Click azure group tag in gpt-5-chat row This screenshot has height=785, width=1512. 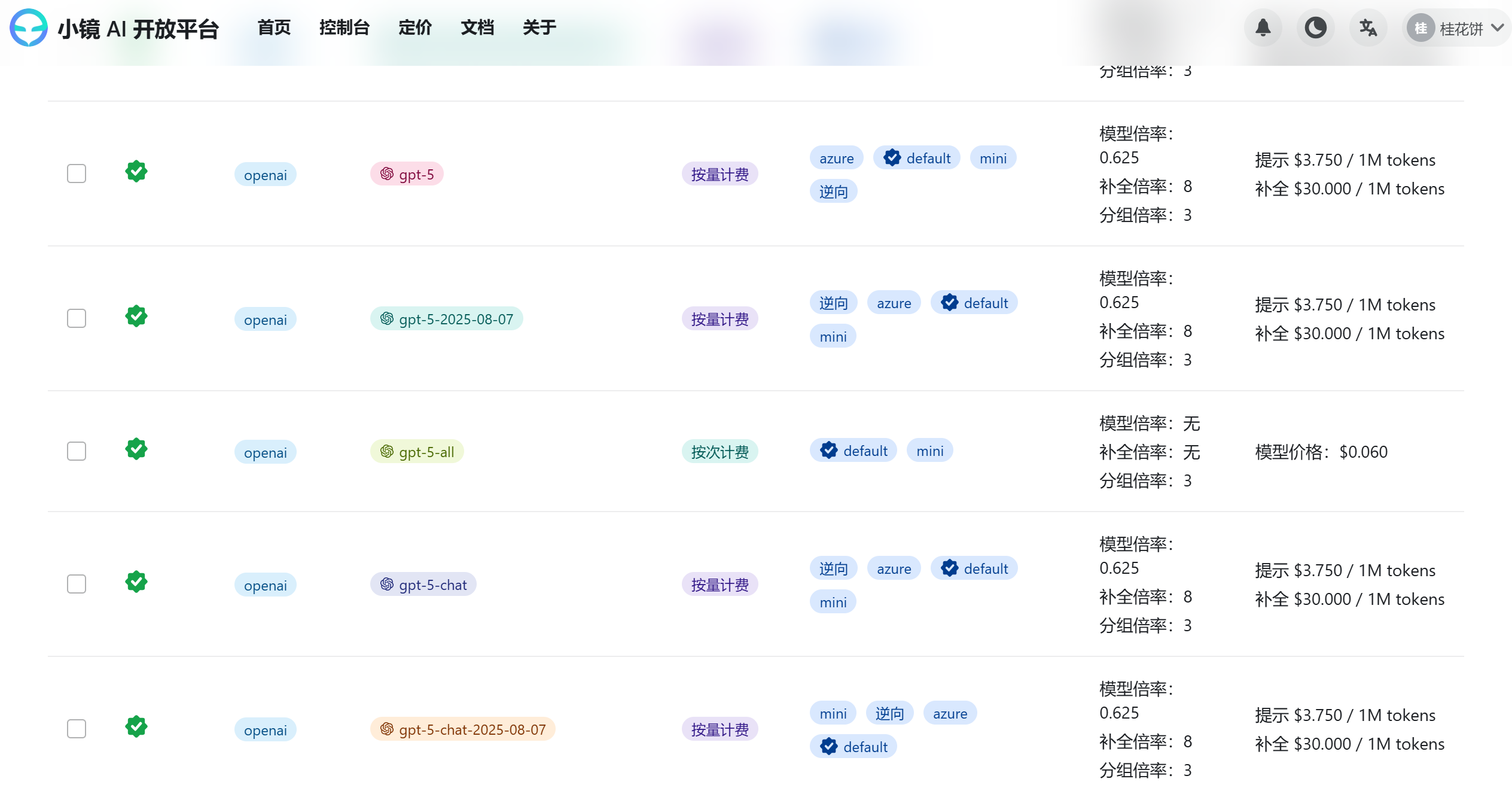[x=894, y=568]
